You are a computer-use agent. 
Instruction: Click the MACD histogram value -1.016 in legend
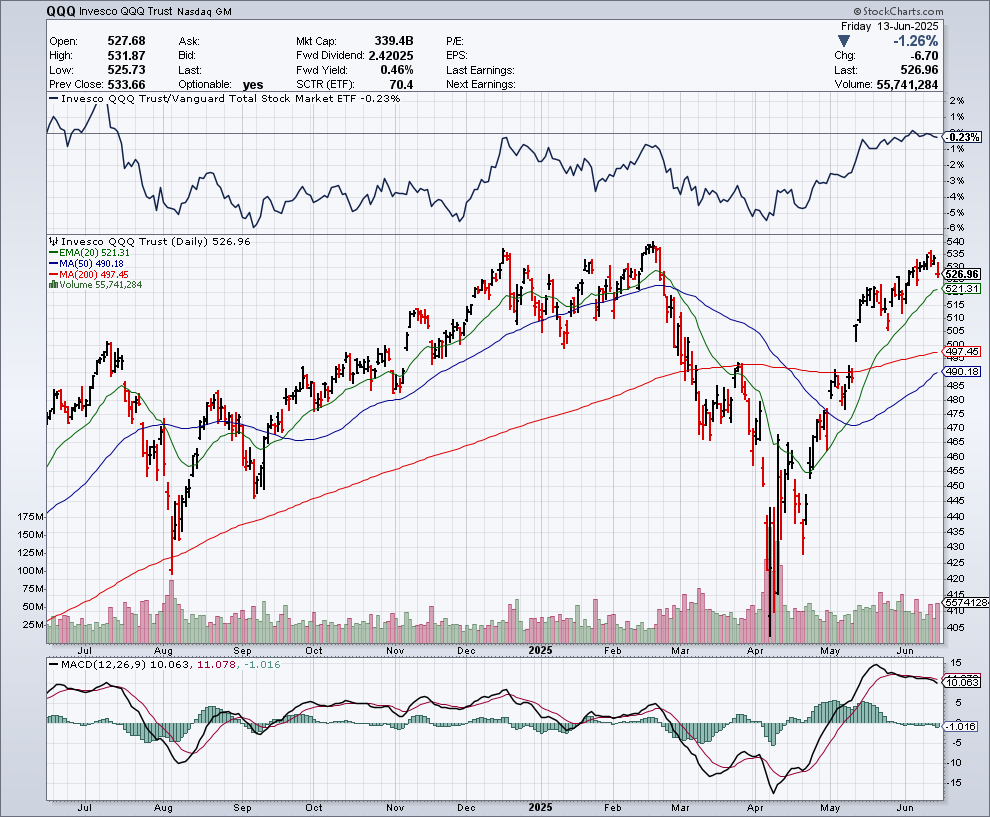pos(261,665)
